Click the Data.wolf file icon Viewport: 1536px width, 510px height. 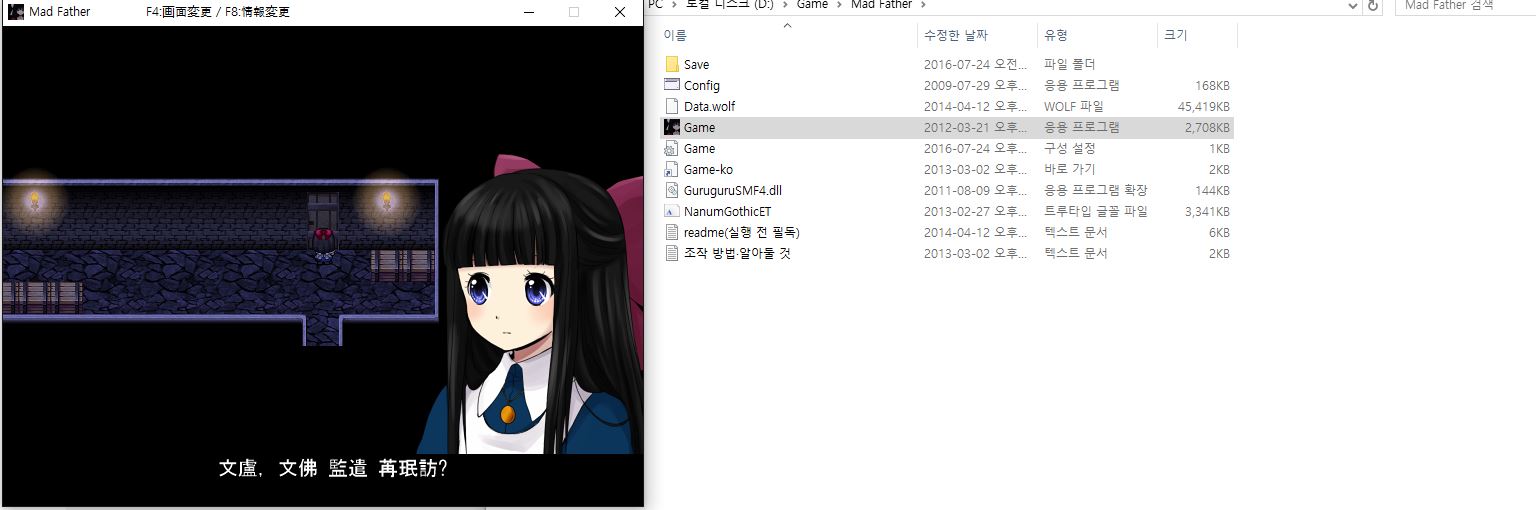tap(672, 106)
